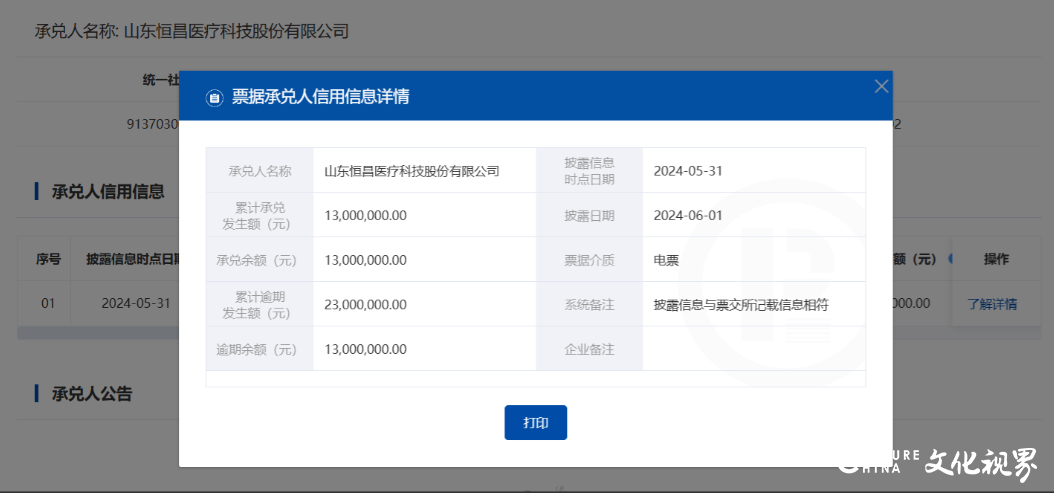Image resolution: width=1054 pixels, height=493 pixels.
Task: Click the 打印 print button
Action: coord(536,422)
